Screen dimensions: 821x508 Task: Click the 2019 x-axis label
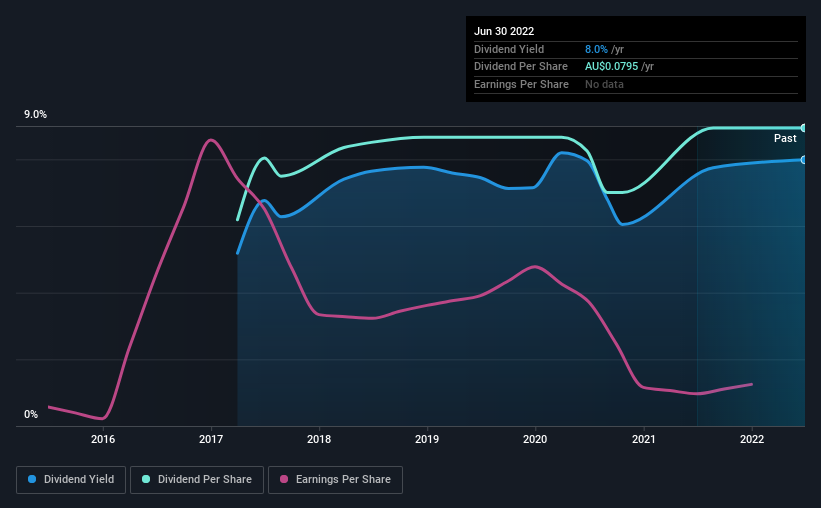pos(427,439)
